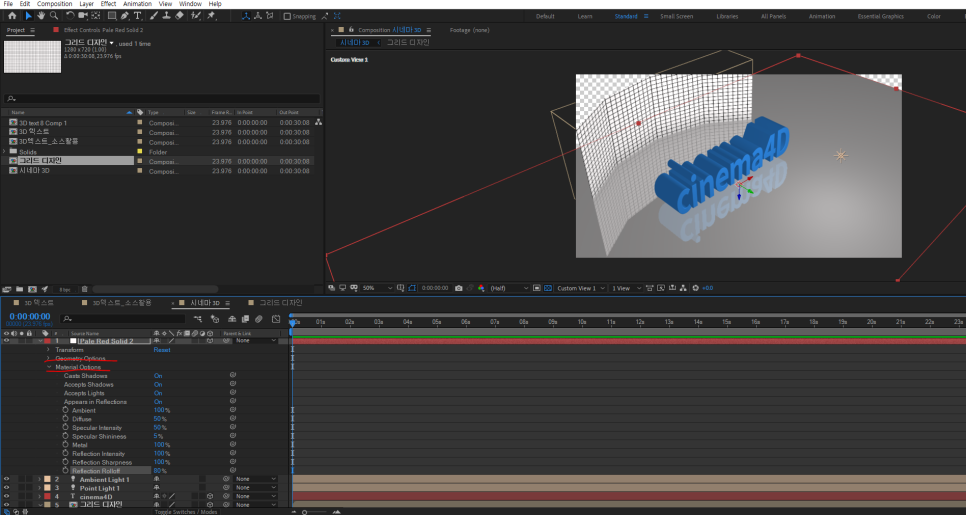
Task: Click the snapshot camera icon in viewer
Action: (x=458, y=288)
